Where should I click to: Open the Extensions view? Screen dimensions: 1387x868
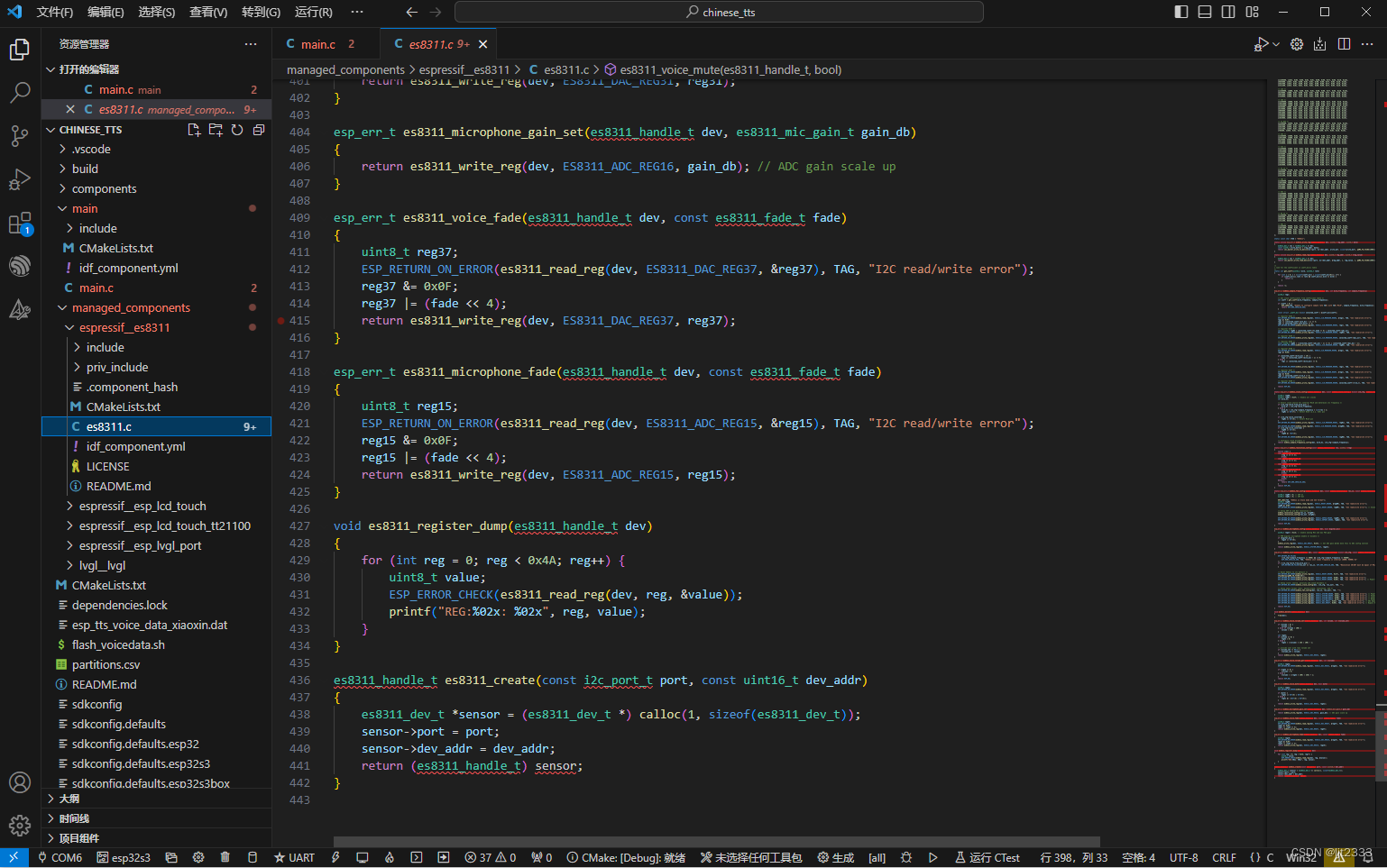pyautogui.click(x=20, y=224)
